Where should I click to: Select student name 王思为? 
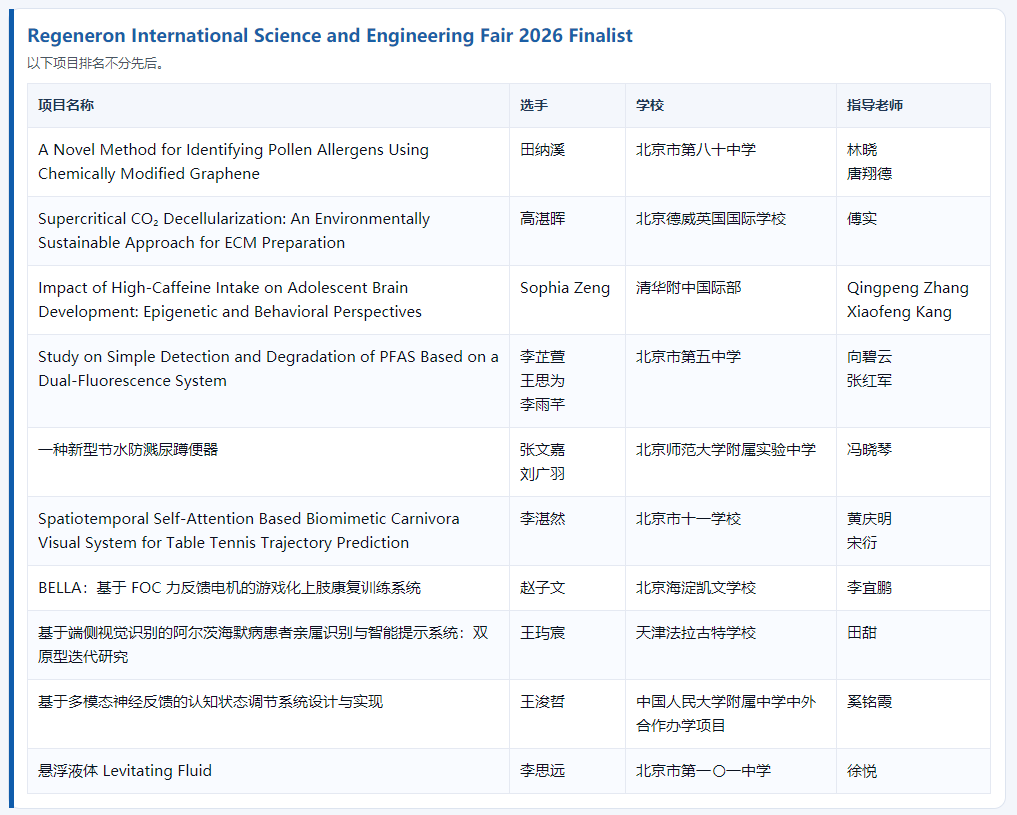click(x=542, y=381)
